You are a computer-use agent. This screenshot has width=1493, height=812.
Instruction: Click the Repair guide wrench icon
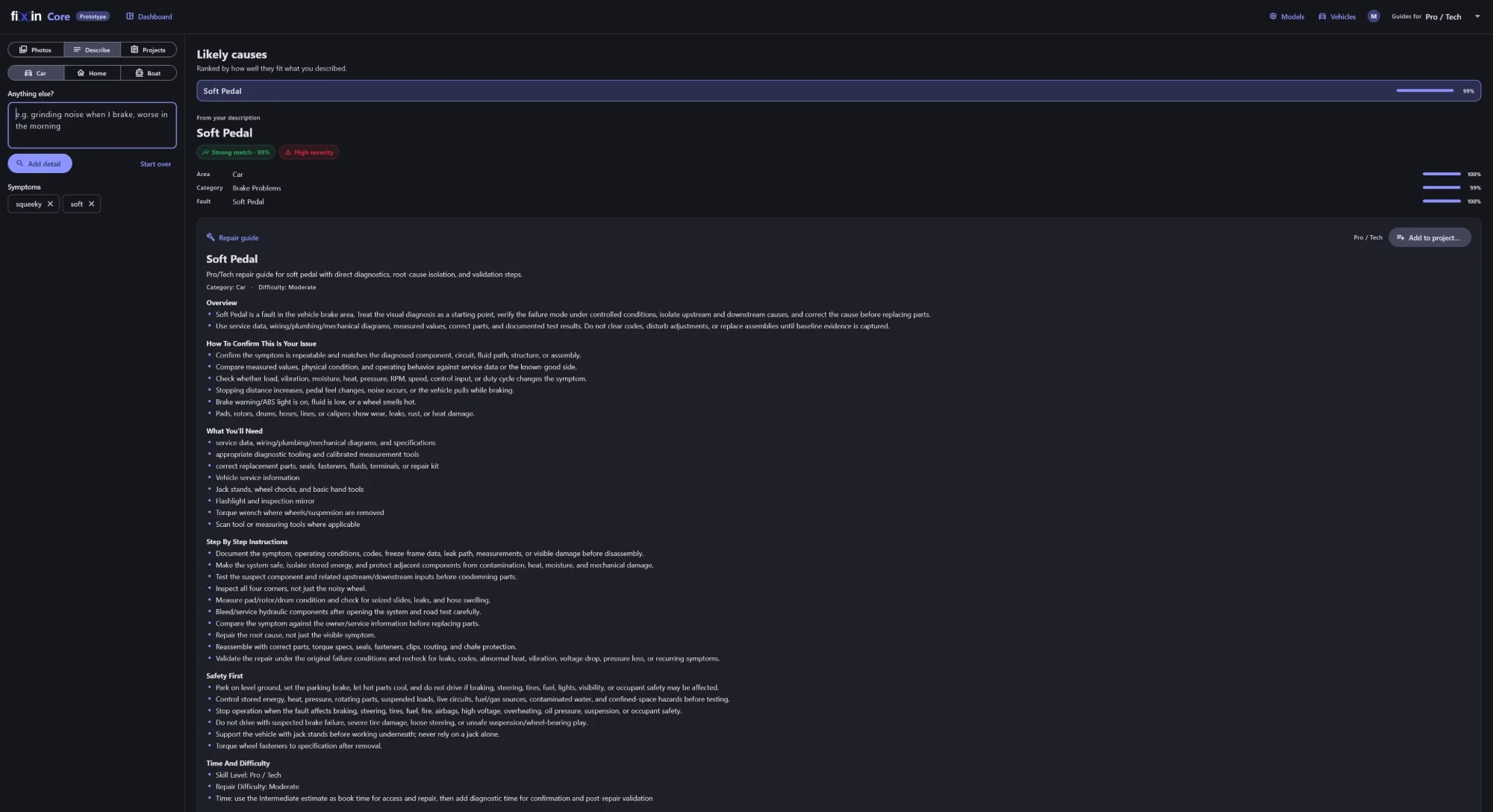[x=211, y=237]
